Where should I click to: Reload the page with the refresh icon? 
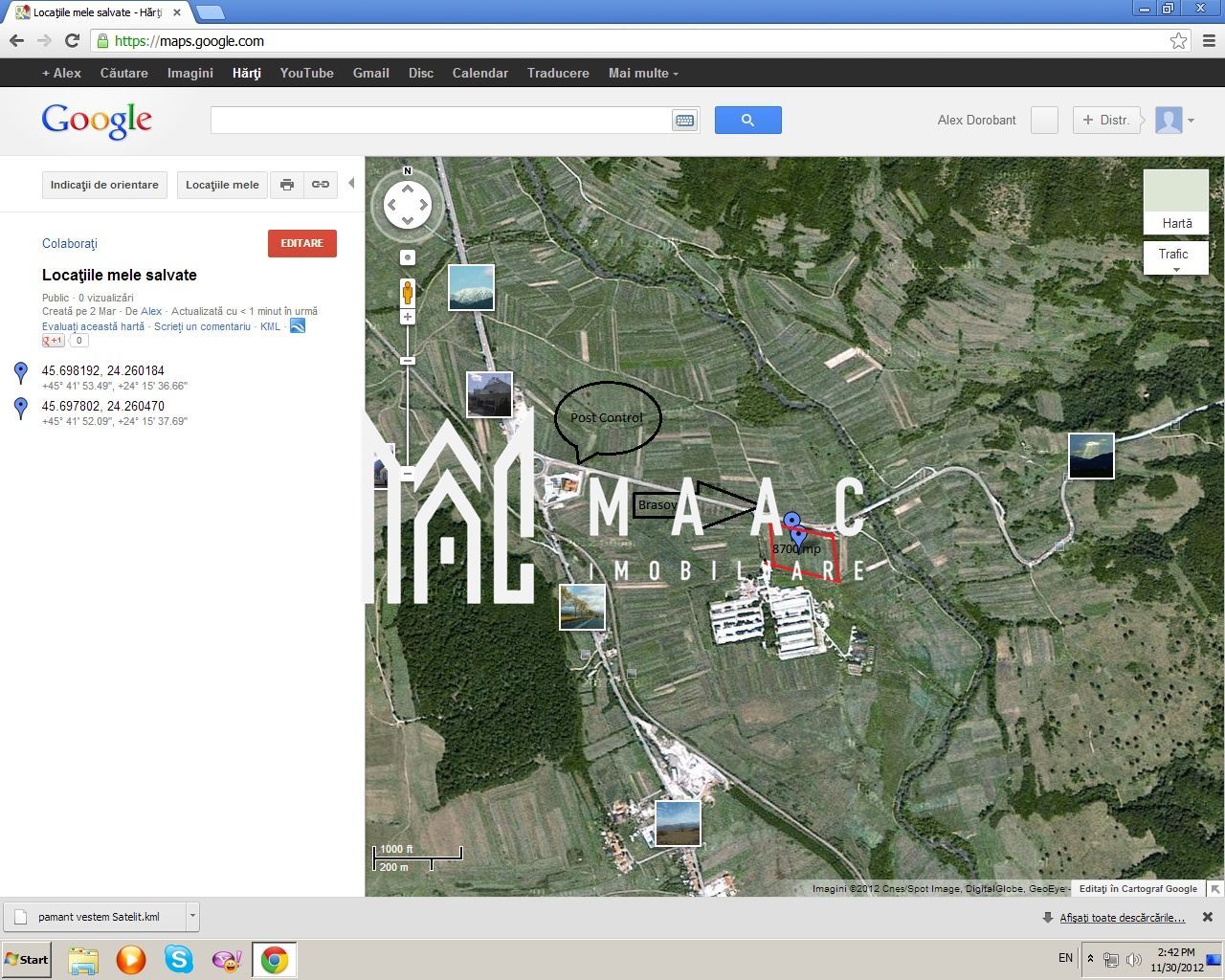coord(72,41)
